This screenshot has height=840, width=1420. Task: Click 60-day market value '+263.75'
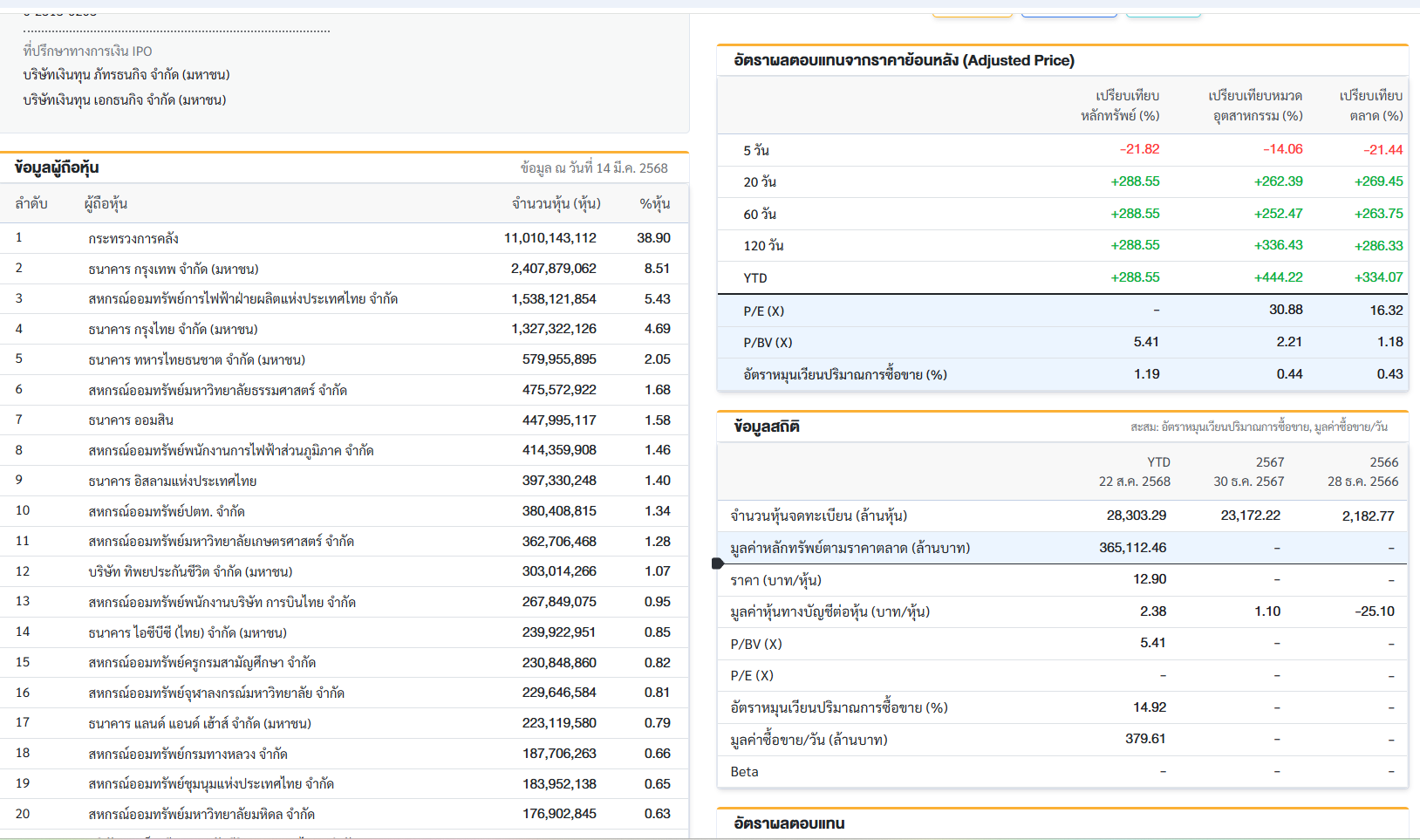click(x=1378, y=214)
